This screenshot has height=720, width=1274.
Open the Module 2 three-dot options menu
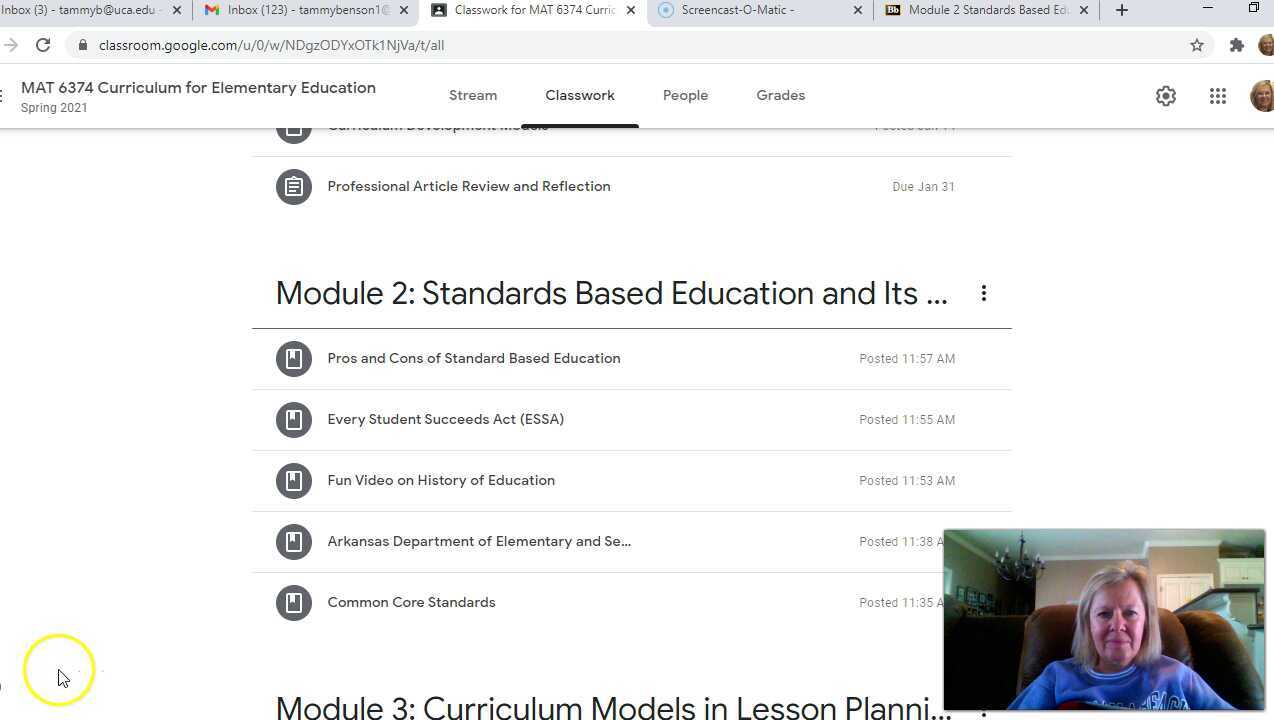pos(983,293)
